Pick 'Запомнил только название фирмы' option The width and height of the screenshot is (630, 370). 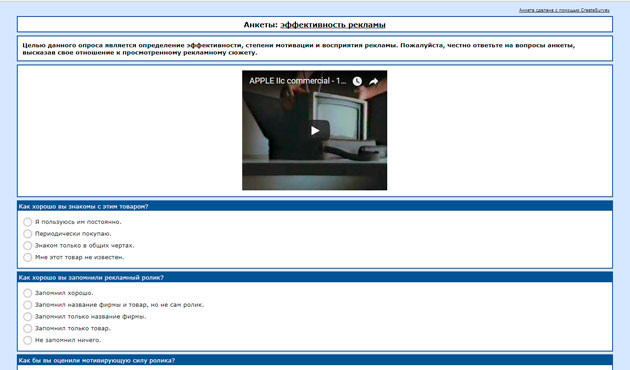(x=27, y=317)
